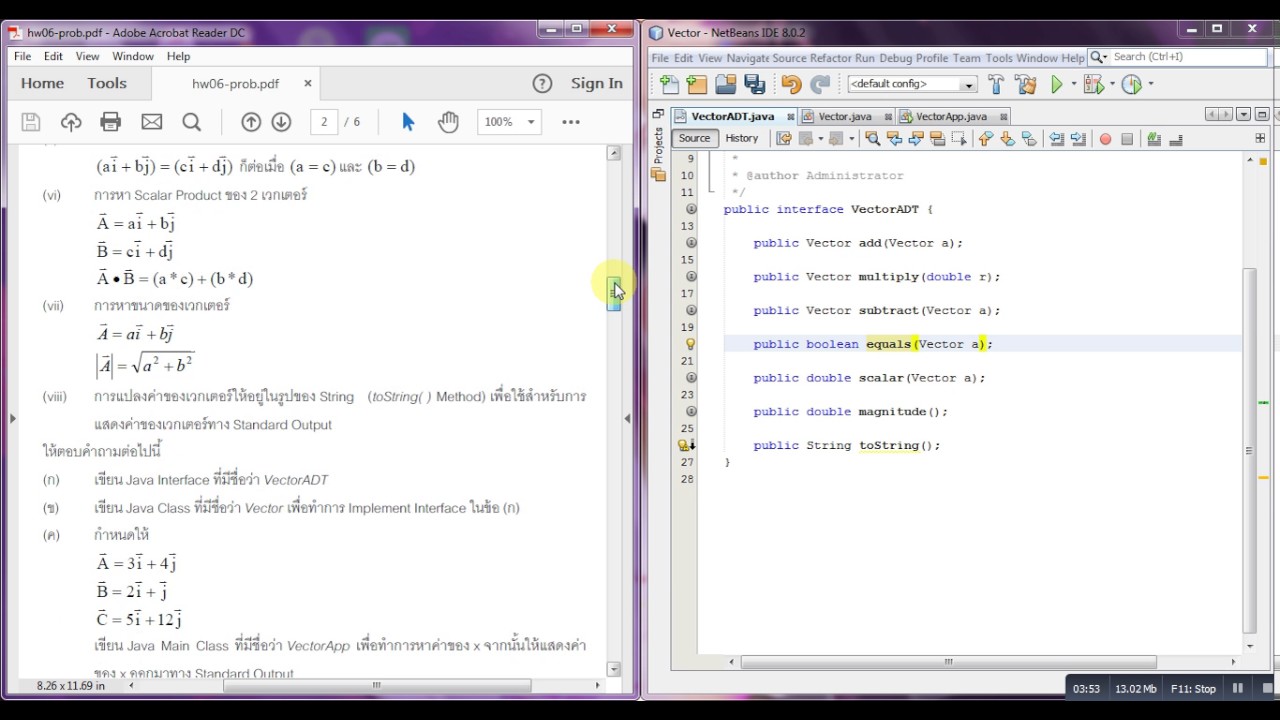
Task: Click the Print icon in Acrobat toolbar
Action: [x=111, y=122]
